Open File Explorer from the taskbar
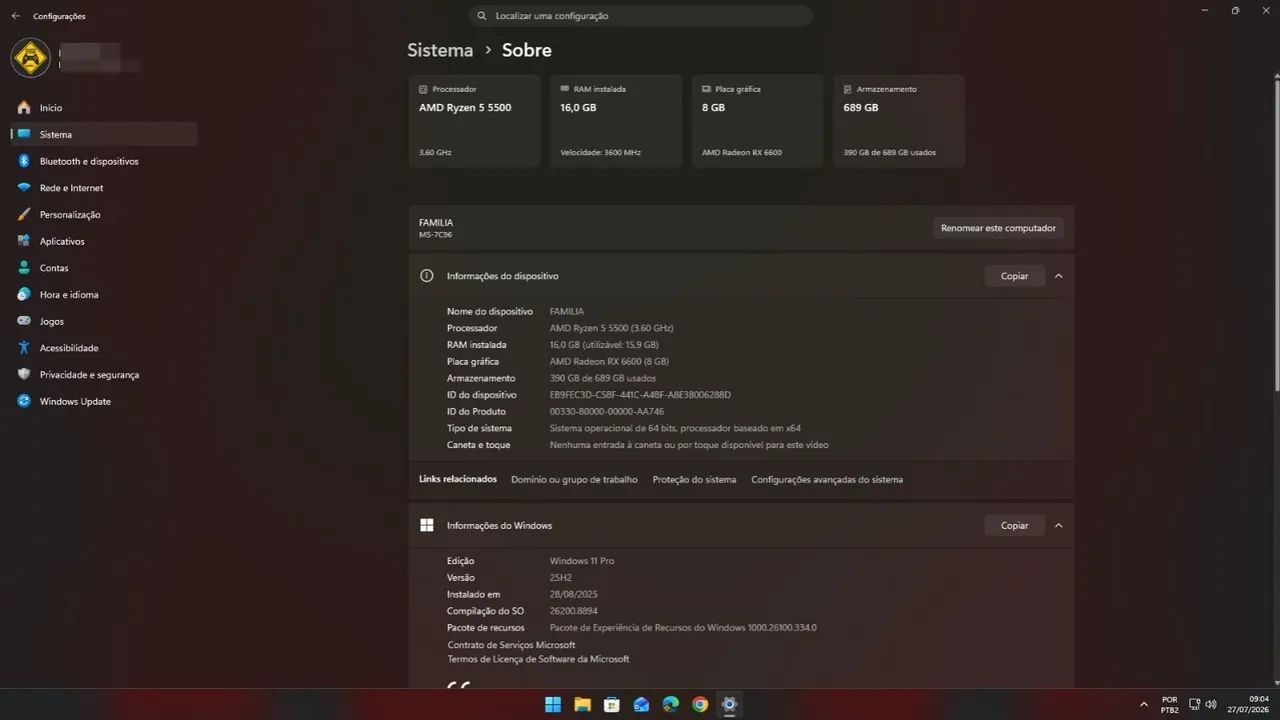 [582, 704]
